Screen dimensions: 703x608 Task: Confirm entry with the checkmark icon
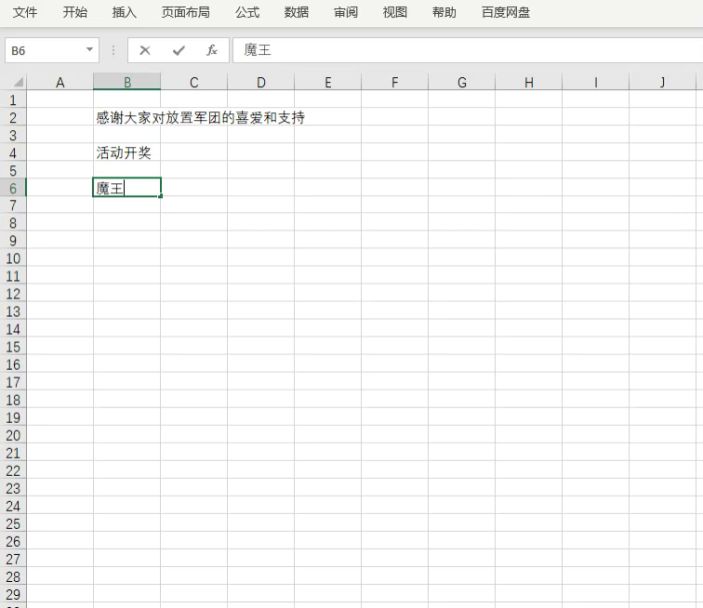coord(179,50)
